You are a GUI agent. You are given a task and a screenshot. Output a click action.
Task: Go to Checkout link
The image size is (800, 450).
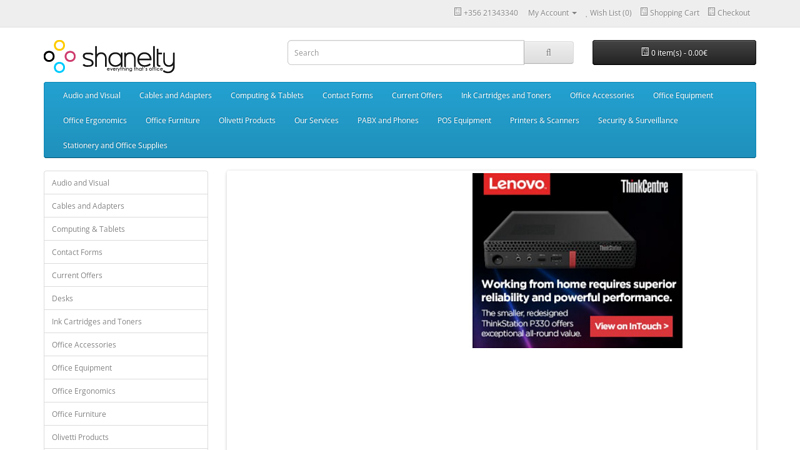(x=733, y=13)
